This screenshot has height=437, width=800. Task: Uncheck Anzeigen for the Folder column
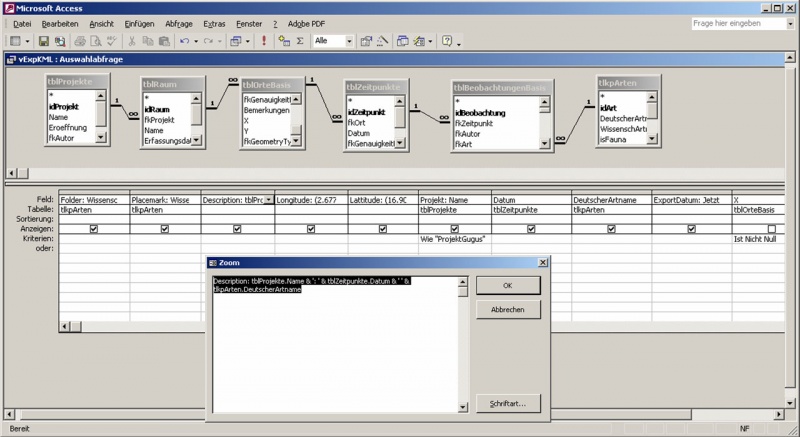94,229
